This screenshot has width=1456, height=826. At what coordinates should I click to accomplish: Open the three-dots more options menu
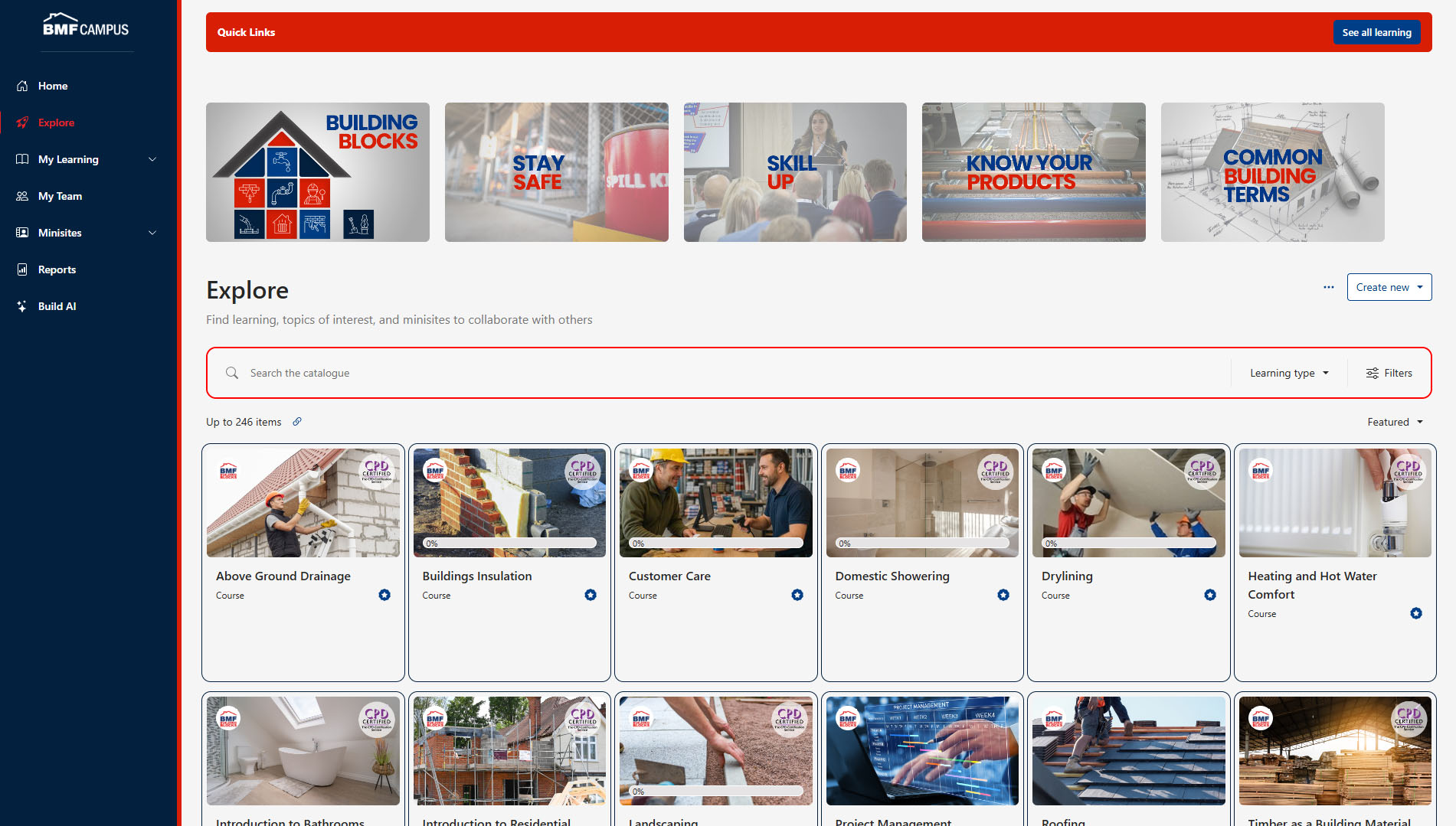pos(1329,287)
